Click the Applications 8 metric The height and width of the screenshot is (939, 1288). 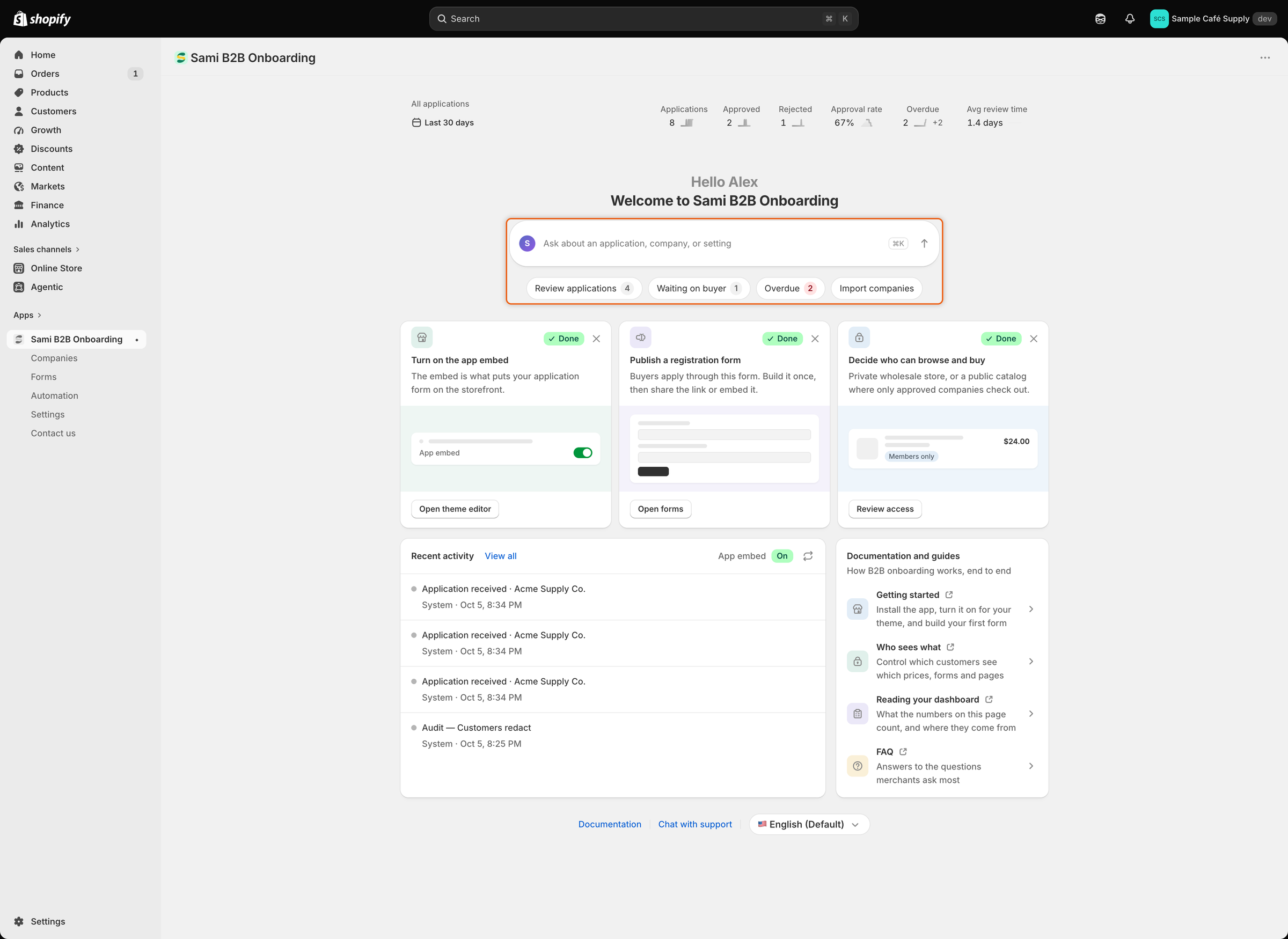(683, 116)
